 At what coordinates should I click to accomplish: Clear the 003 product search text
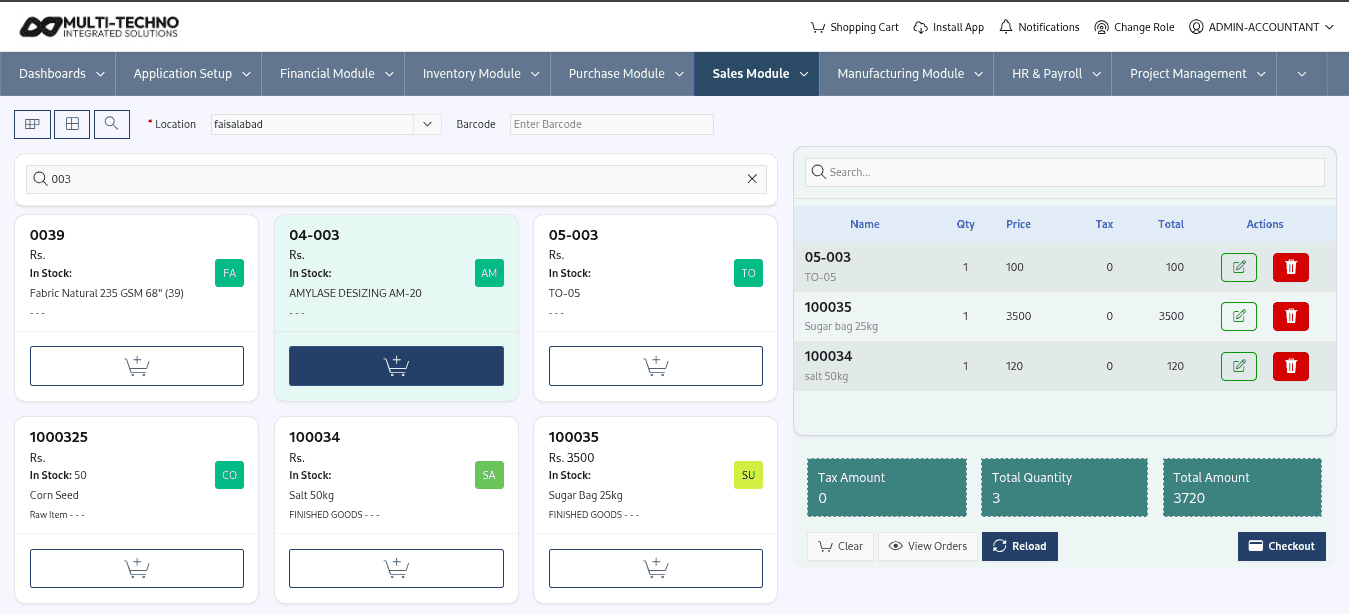coord(752,179)
